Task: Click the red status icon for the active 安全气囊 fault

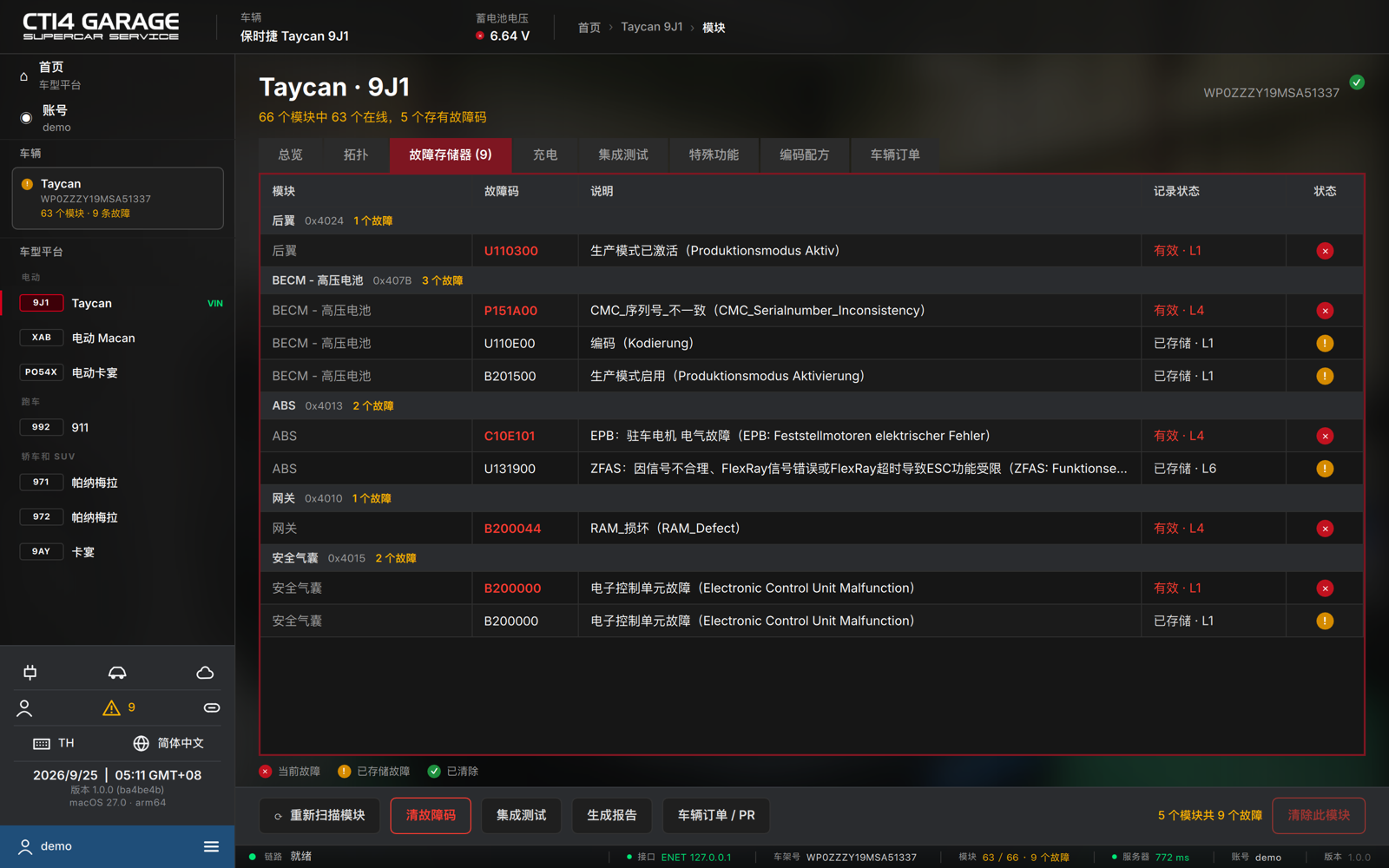Action: pyautogui.click(x=1325, y=589)
